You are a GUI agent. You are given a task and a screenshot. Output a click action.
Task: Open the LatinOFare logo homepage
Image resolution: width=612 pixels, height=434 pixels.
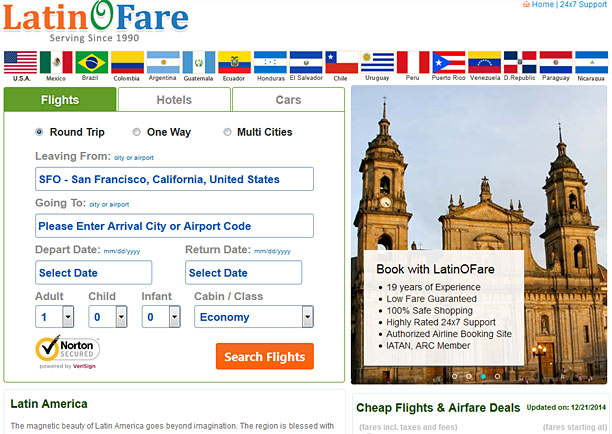pyautogui.click(x=96, y=21)
